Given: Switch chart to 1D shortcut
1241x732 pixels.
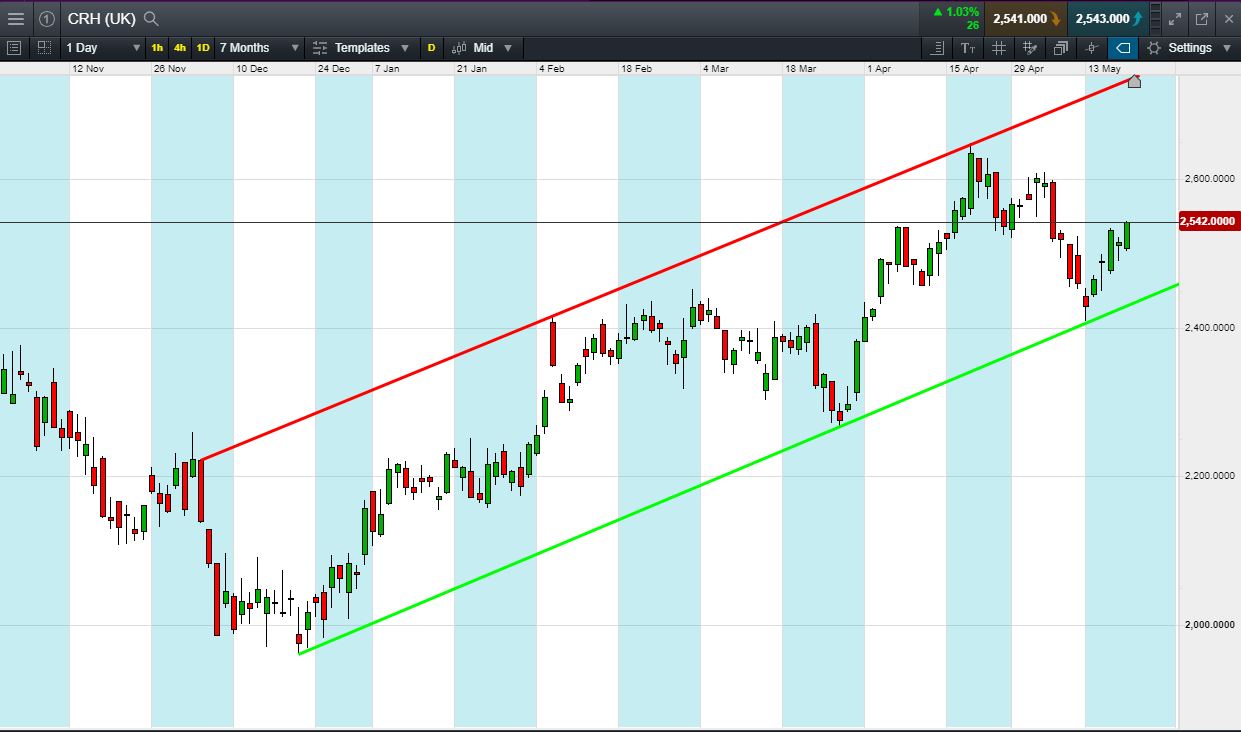Looking at the screenshot, I should [x=203, y=47].
